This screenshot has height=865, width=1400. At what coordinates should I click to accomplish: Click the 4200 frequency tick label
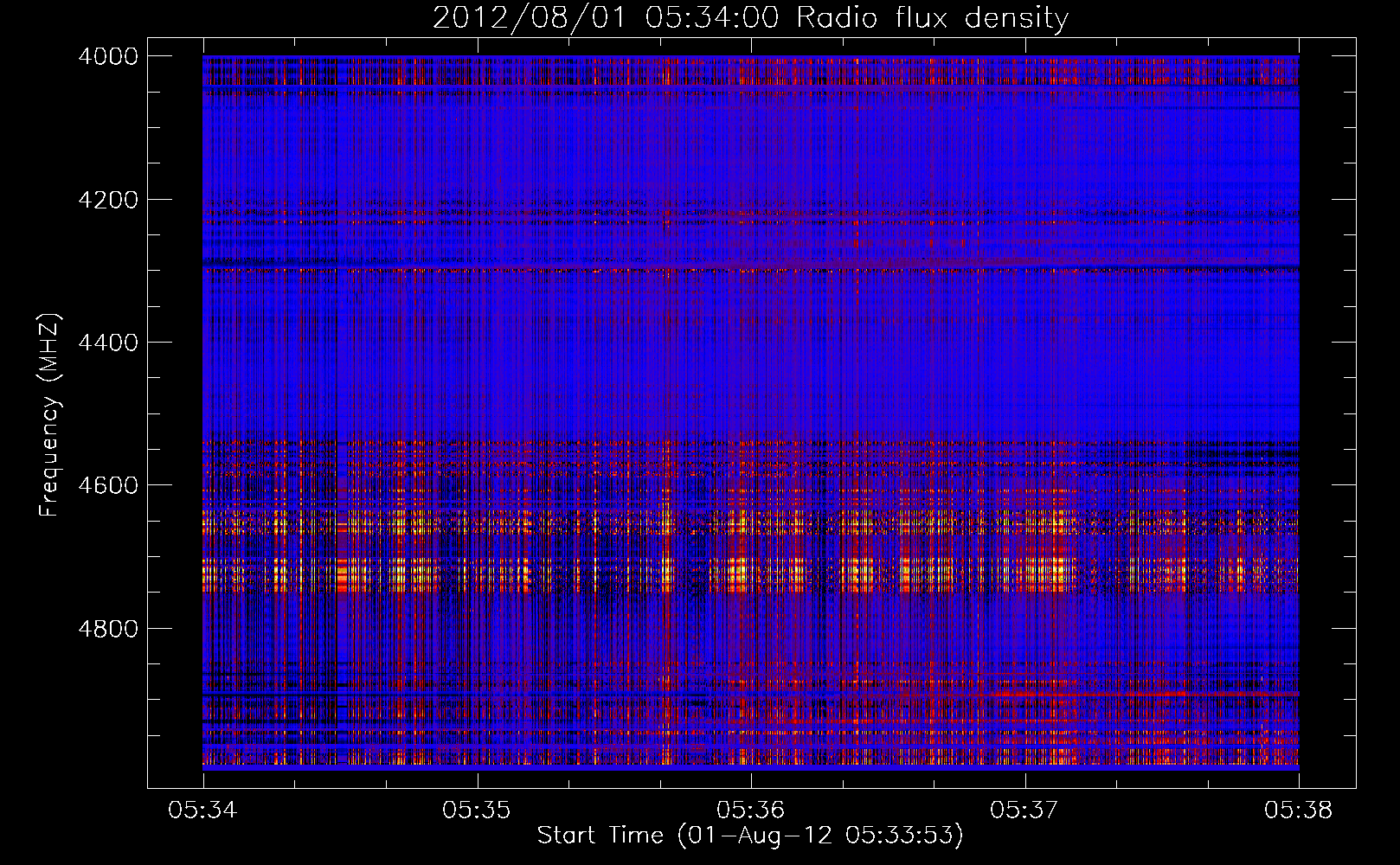tap(108, 200)
